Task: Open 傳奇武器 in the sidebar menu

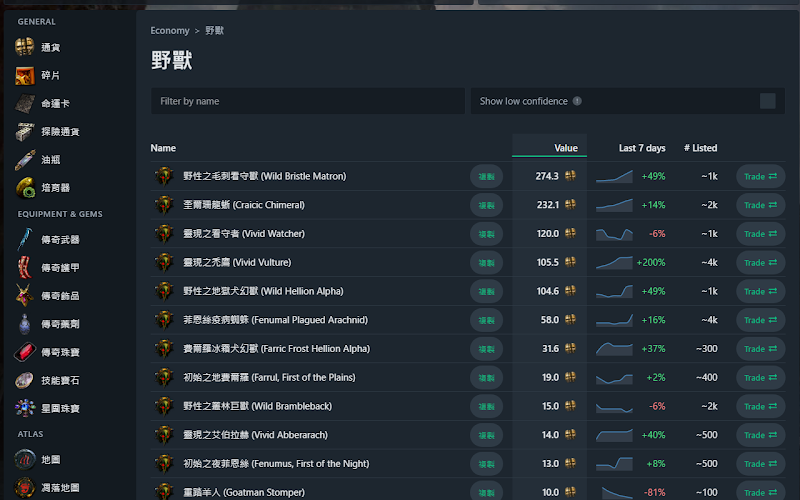Action: (60, 239)
